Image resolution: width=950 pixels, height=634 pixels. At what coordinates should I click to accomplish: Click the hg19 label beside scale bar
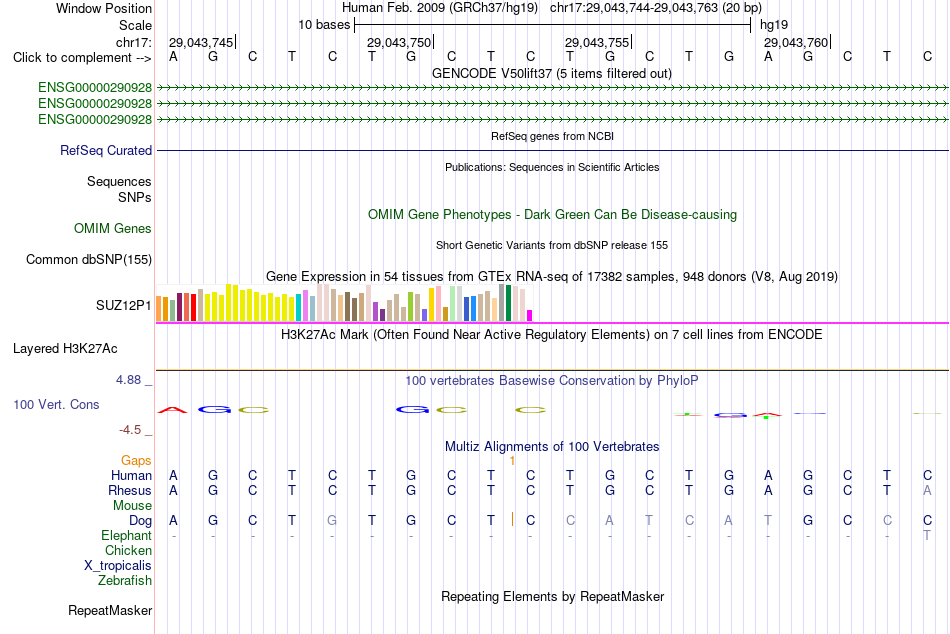coord(774,25)
